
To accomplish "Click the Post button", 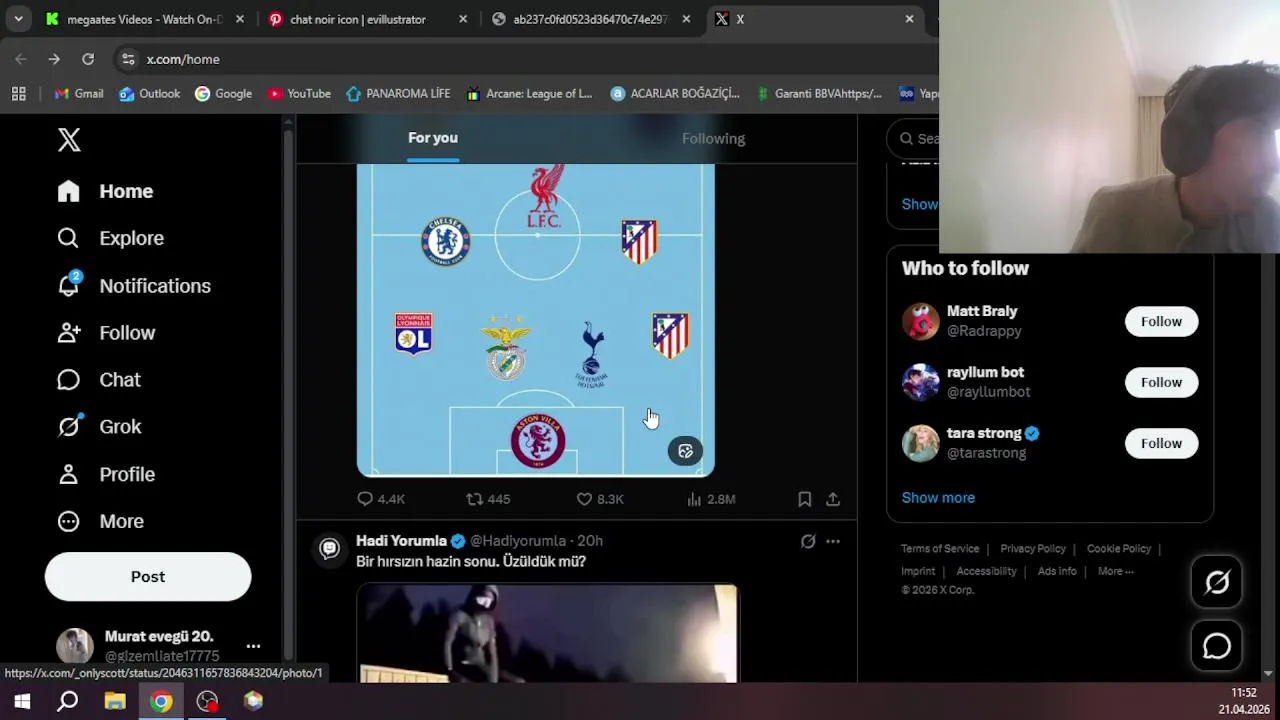I will coord(148,577).
